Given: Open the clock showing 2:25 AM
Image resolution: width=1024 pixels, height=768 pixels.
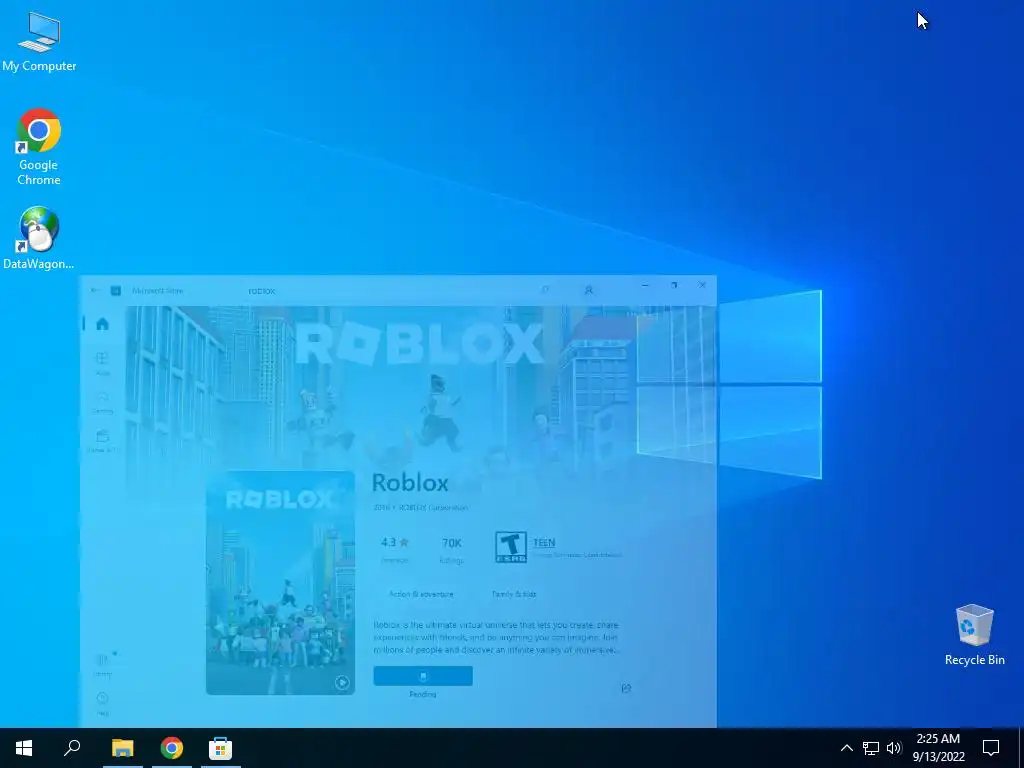Looking at the screenshot, I should coord(938,748).
